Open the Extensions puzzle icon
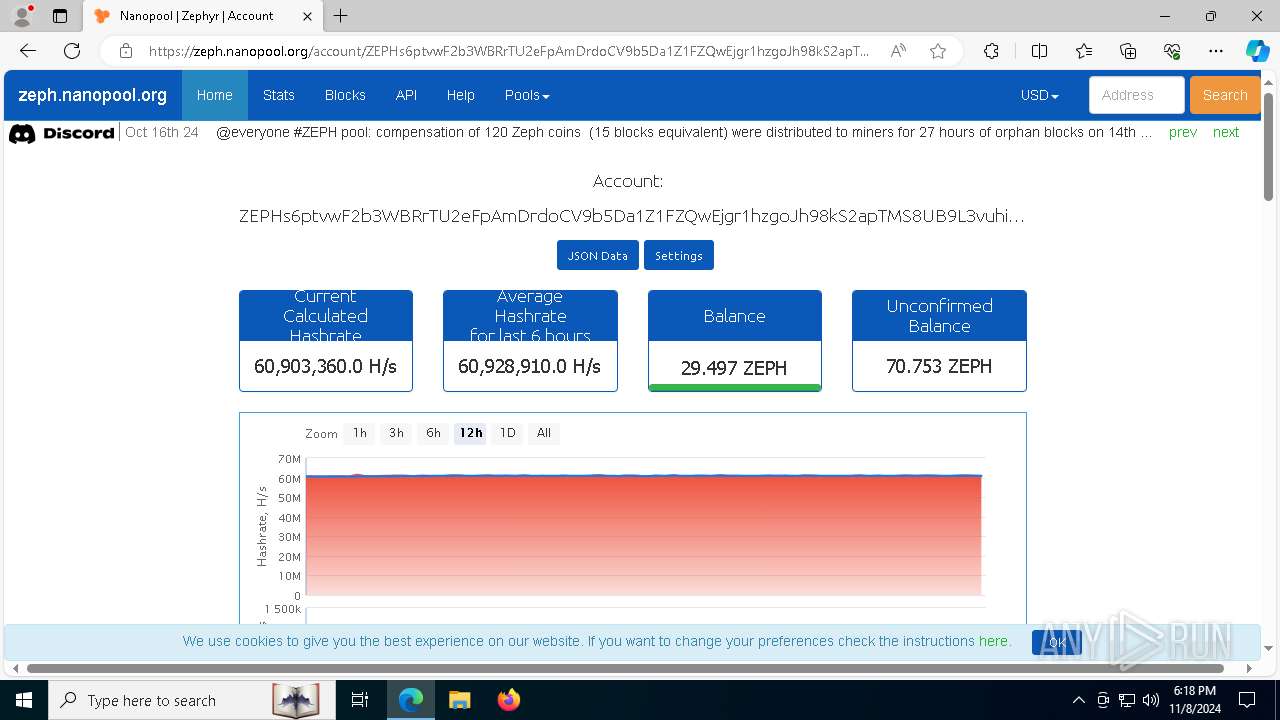 tap(991, 51)
